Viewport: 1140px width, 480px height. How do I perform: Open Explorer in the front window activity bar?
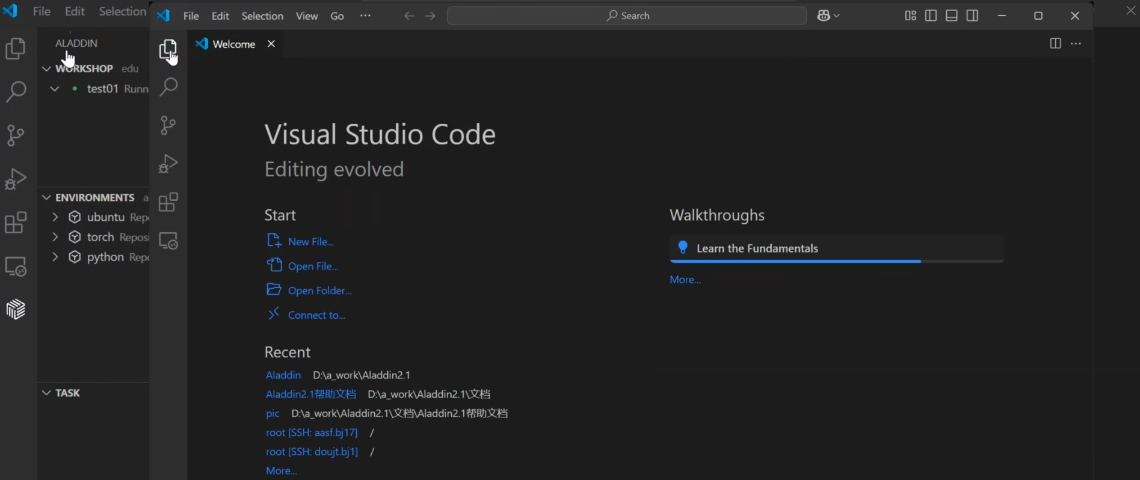[x=168, y=49]
